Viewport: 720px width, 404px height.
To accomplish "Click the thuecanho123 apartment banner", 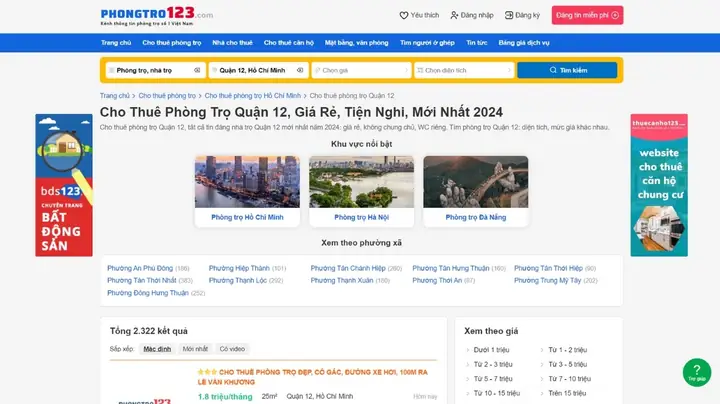I will click(x=659, y=185).
